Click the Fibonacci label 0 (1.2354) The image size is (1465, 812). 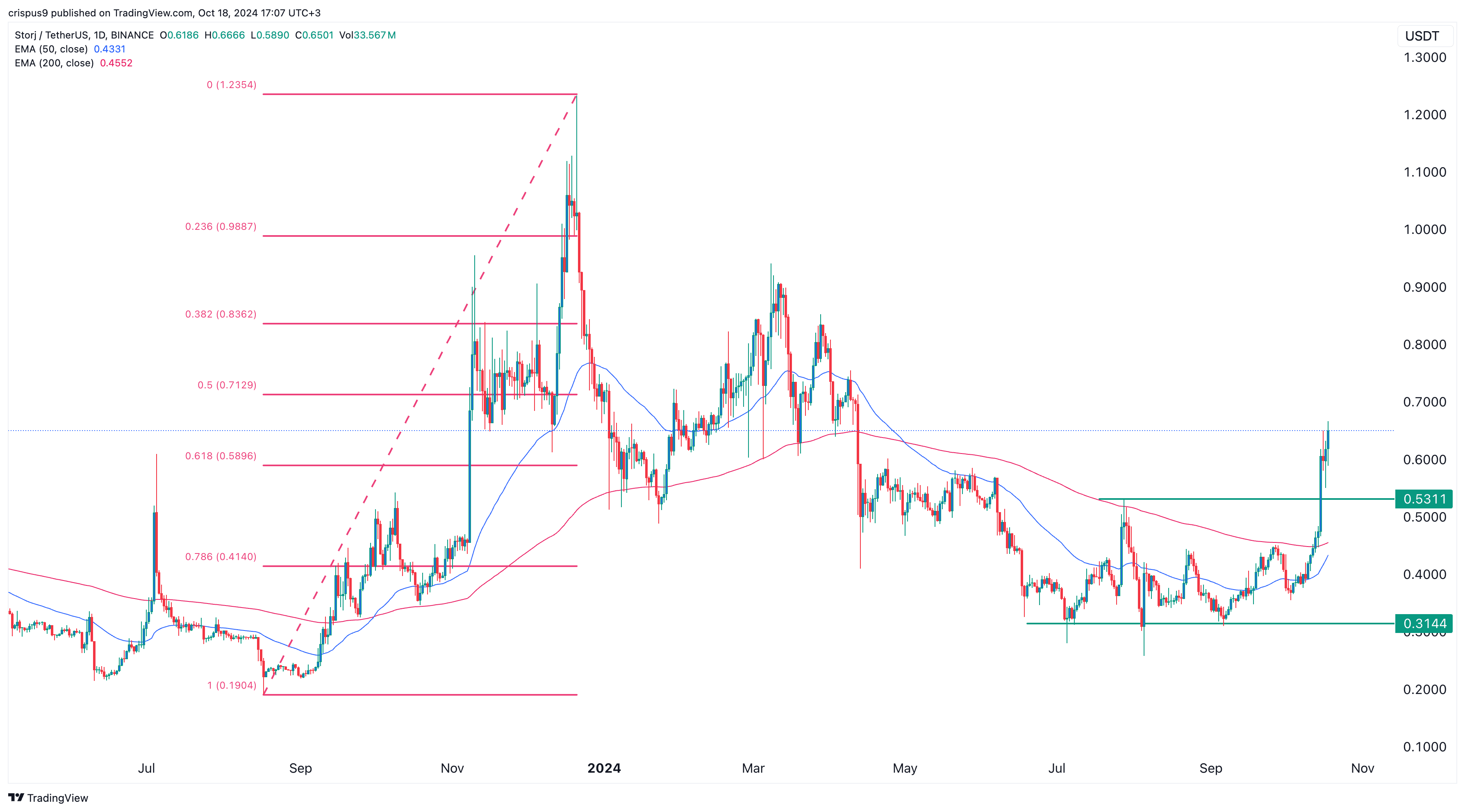tap(232, 85)
